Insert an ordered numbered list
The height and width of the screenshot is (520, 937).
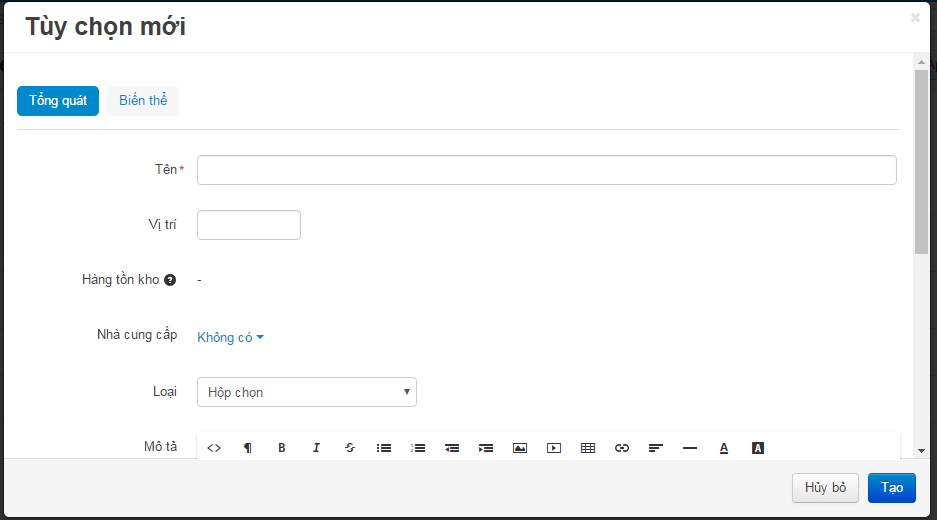click(x=418, y=448)
